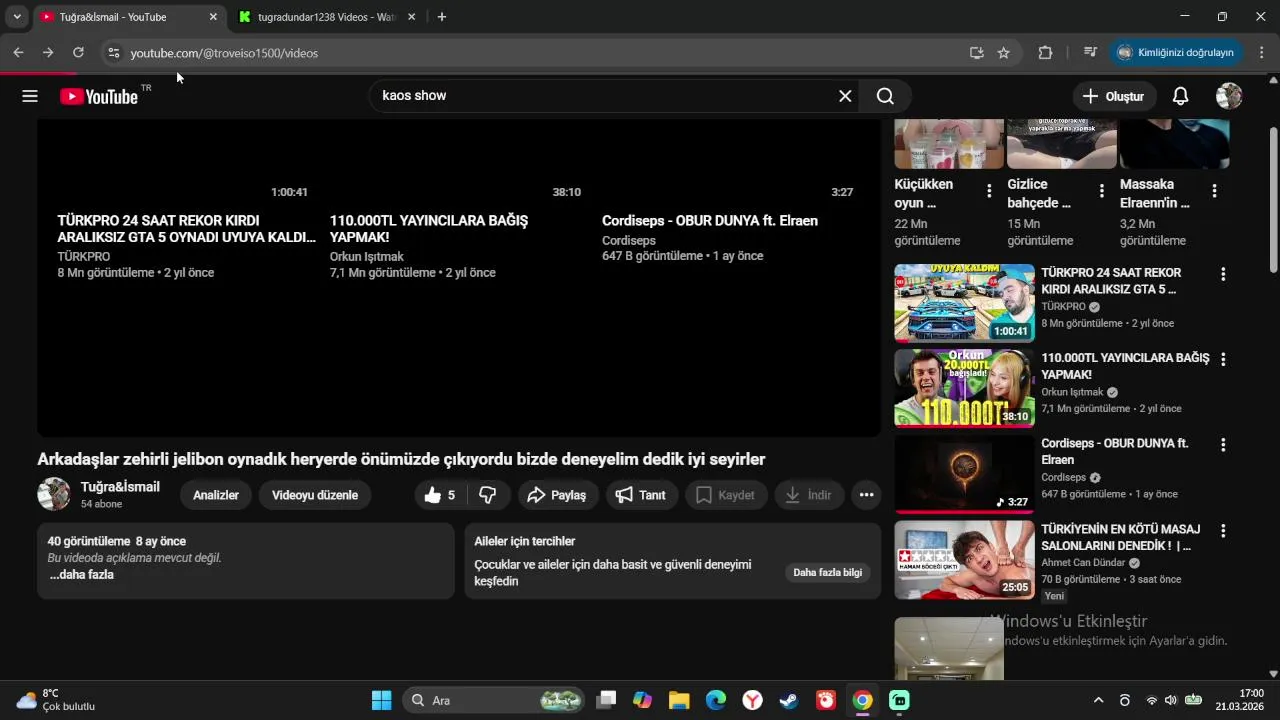Image resolution: width=1280 pixels, height=720 pixels.
Task: Switch to the tugradundar1238 Videos tab
Action: pyautogui.click(x=325, y=17)
